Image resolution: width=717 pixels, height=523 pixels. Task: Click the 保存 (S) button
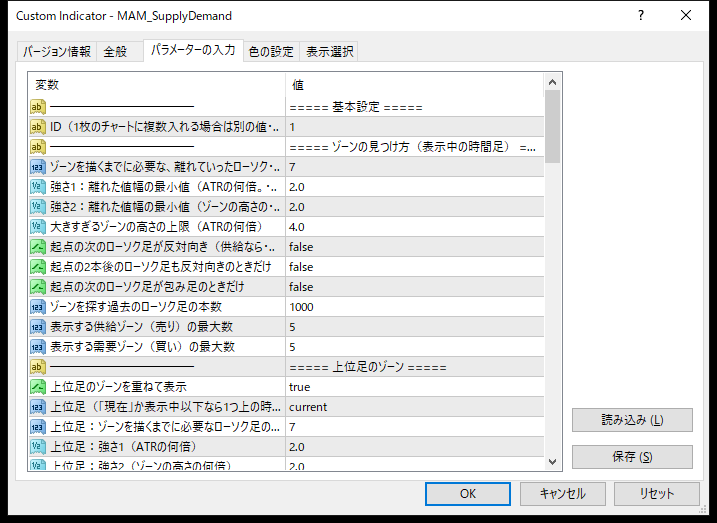click(632, 457)
